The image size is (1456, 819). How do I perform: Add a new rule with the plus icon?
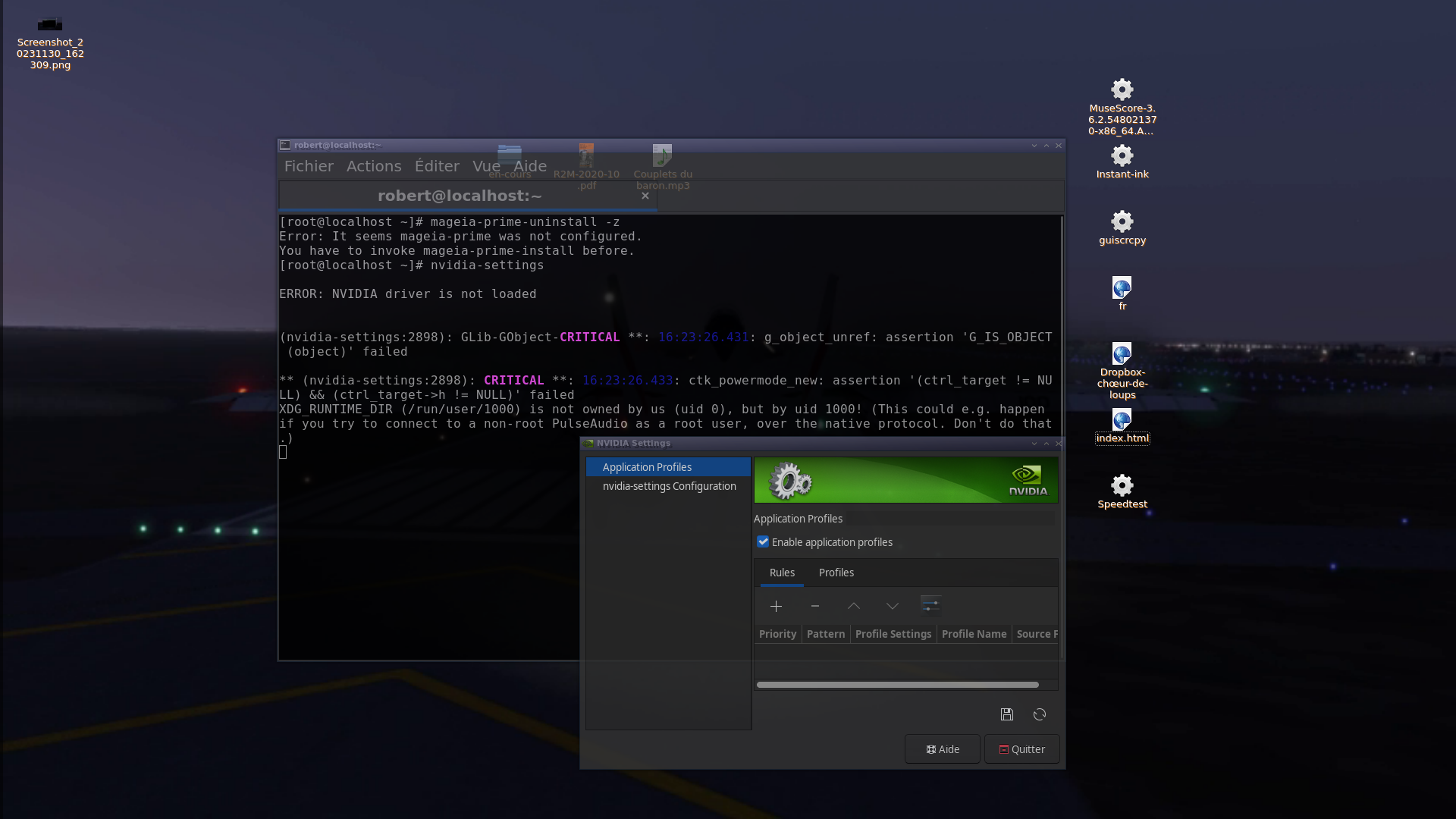(x=776, y=606)
